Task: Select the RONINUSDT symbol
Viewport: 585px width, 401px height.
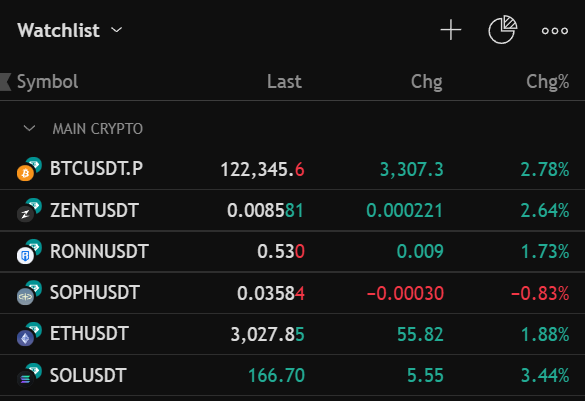Action: 99,251
